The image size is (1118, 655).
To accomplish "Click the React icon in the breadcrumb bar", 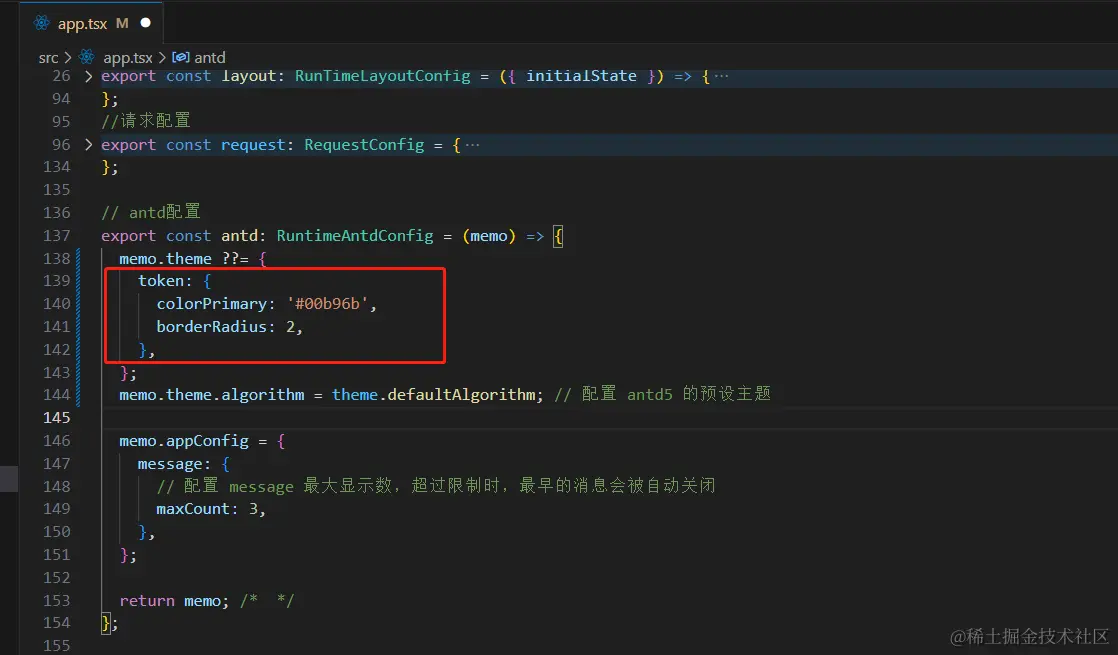I will click(x=86, y=57).
